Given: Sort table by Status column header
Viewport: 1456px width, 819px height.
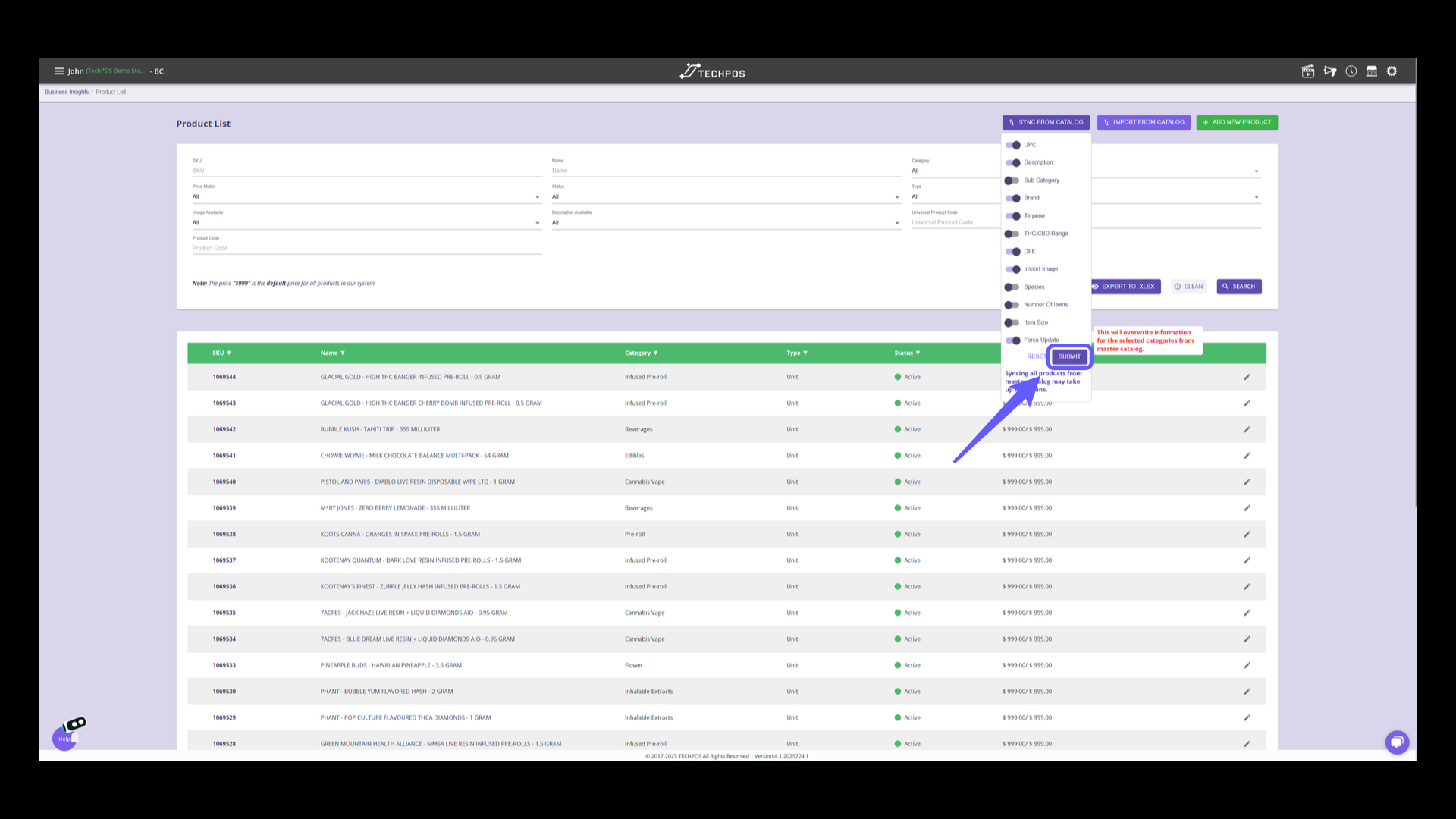Looking at the screenshot, I should (907, 353).
